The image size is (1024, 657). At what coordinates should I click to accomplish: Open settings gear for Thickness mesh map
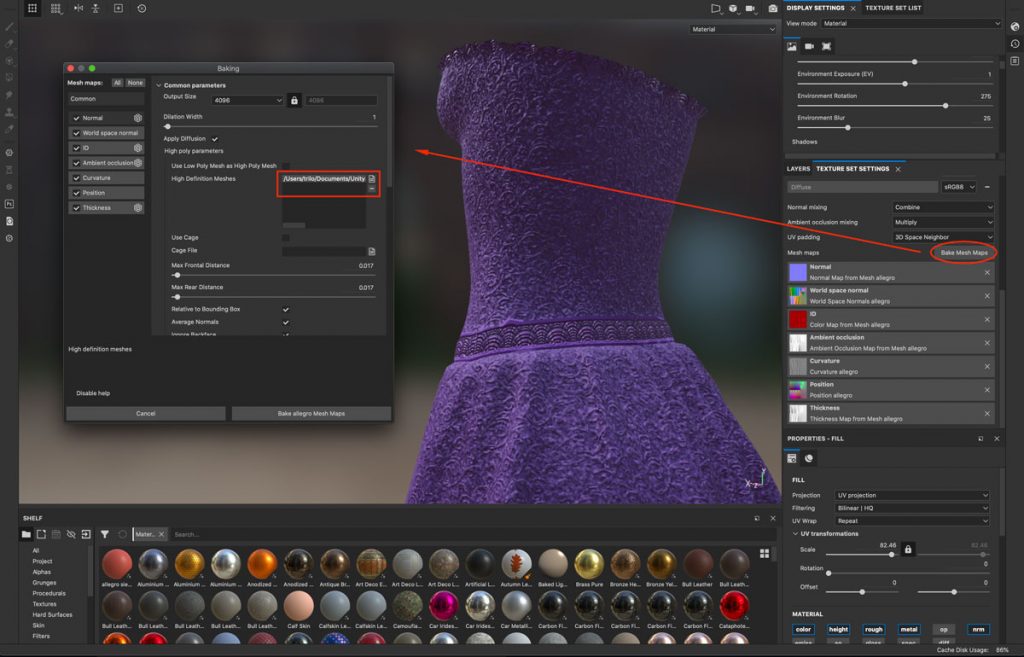[138, 208]
